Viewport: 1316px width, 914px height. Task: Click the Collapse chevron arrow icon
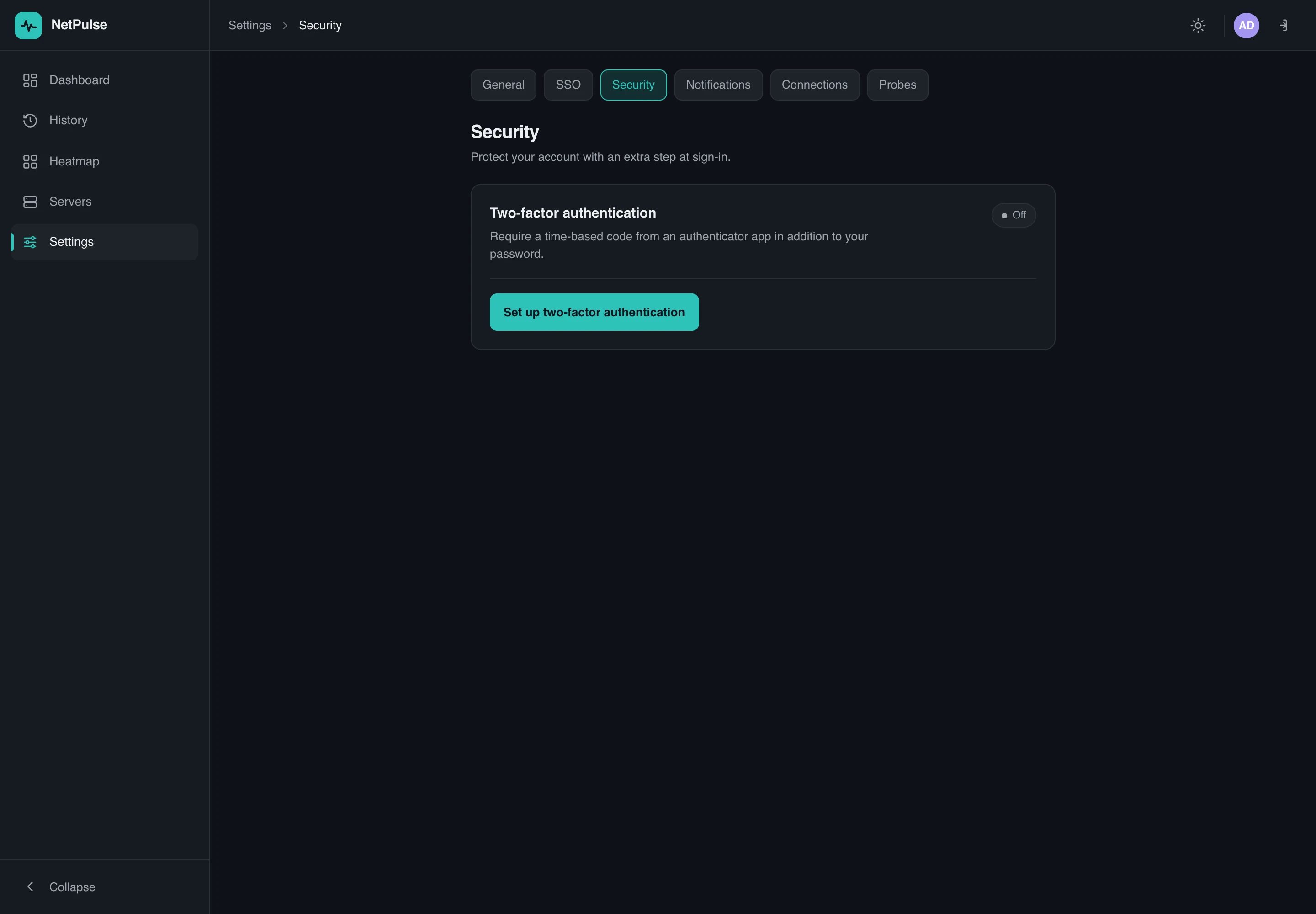pos(30,887)
